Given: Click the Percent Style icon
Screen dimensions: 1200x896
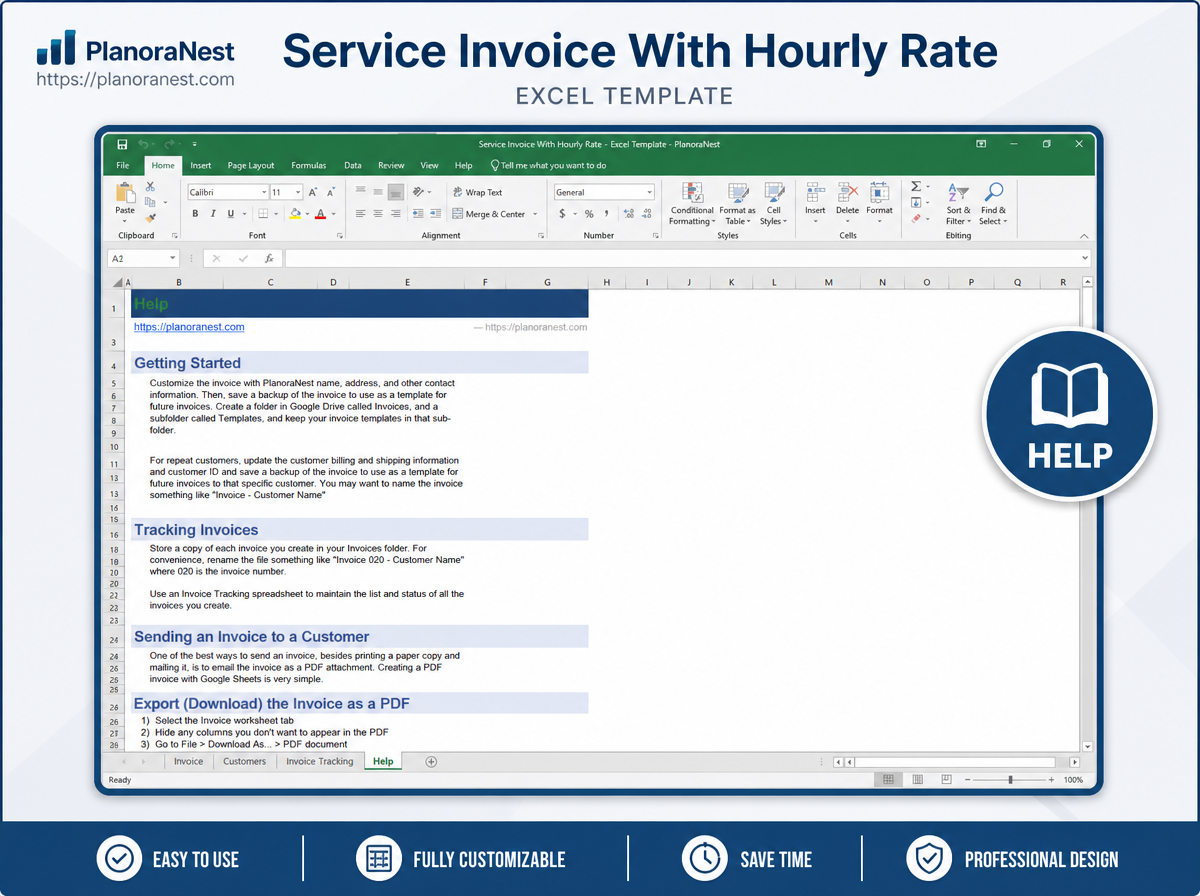Looking at the screenshot, I should click(589, 214).
